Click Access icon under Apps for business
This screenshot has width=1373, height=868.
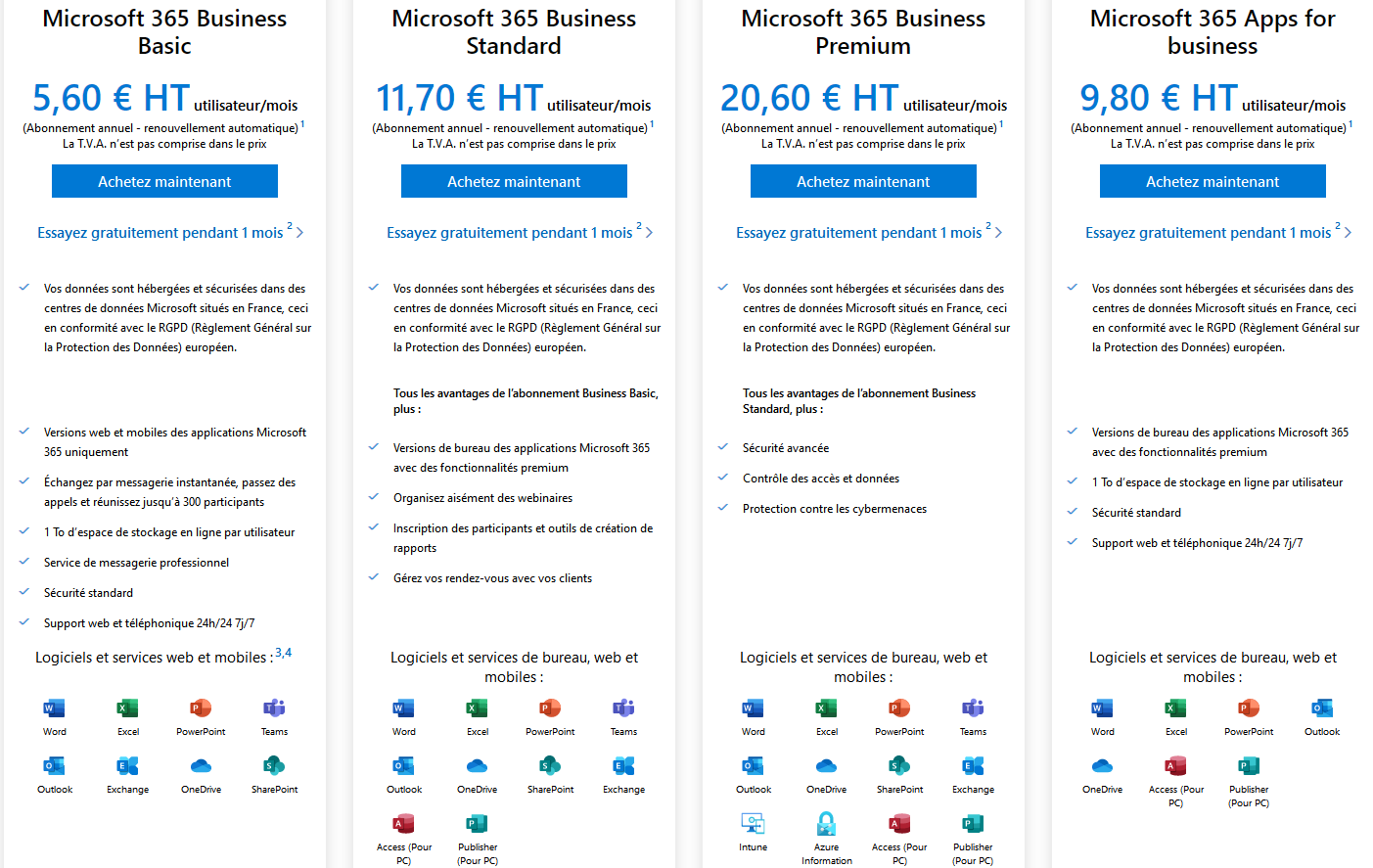[1176, 766]
